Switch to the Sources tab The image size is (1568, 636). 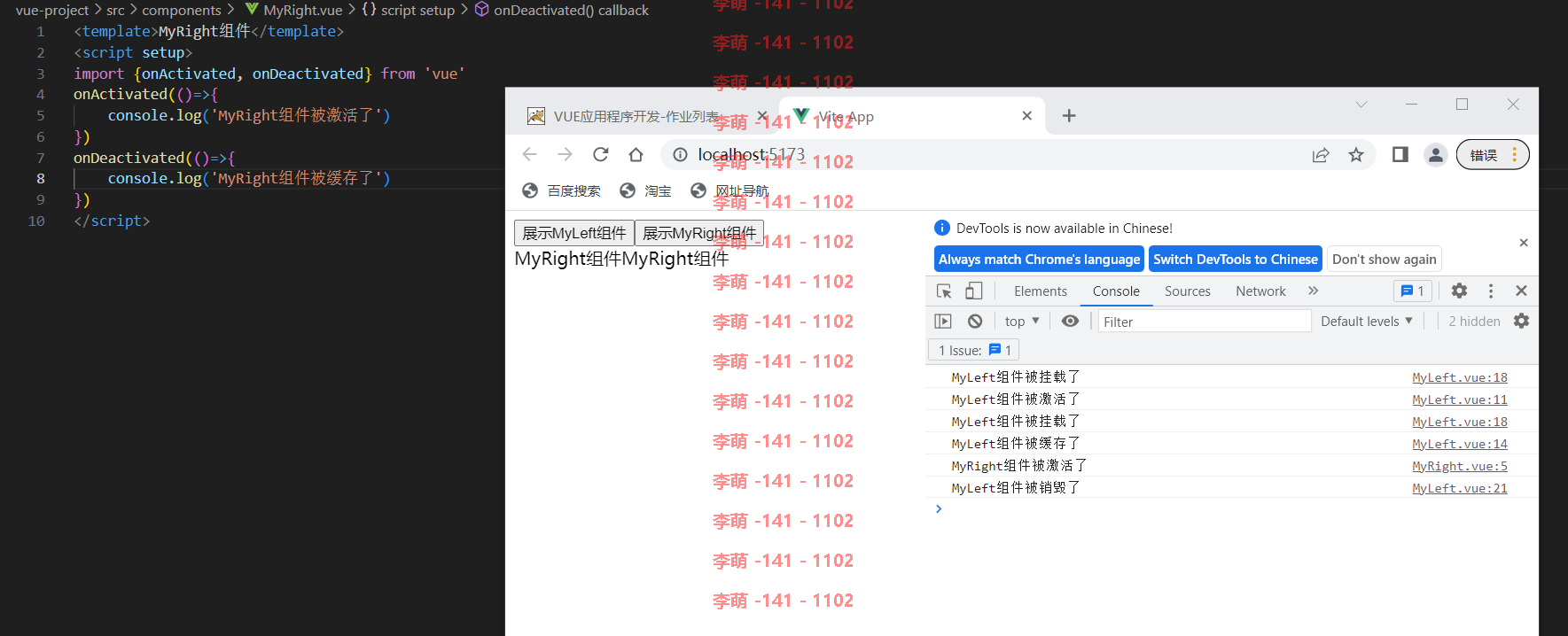coord(1188,291)
